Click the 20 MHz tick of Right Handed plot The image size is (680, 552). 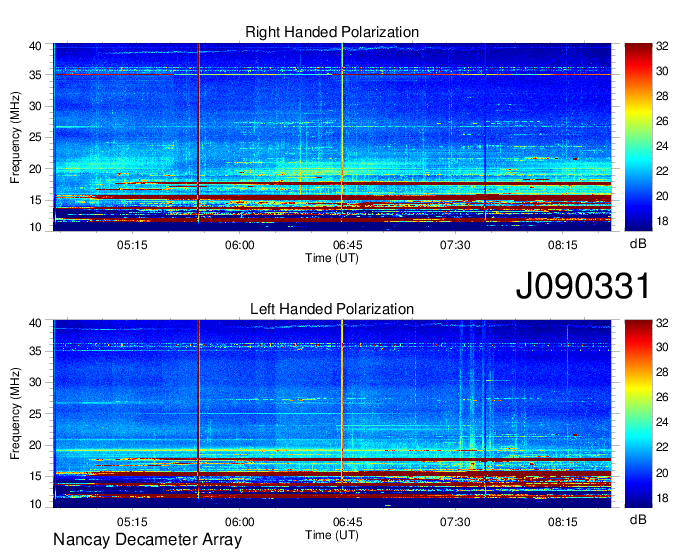pos(36,169)
